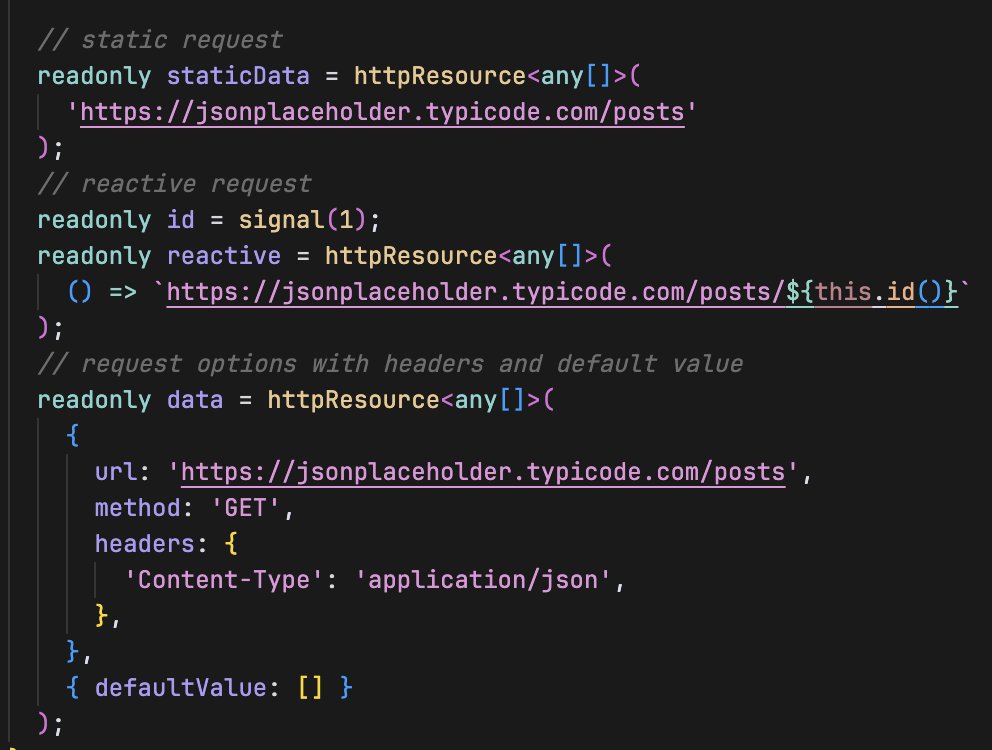Click the 'url' key

click(116, 472)
